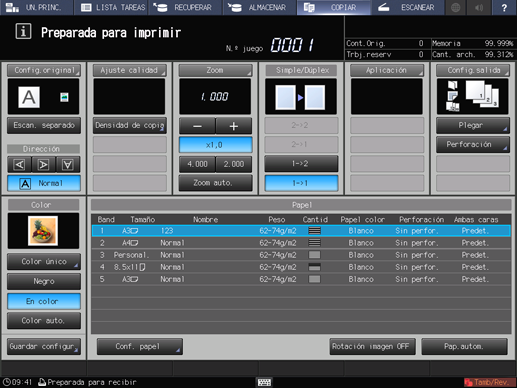Click original orientation 'A' preview icon

coord(29,97)
